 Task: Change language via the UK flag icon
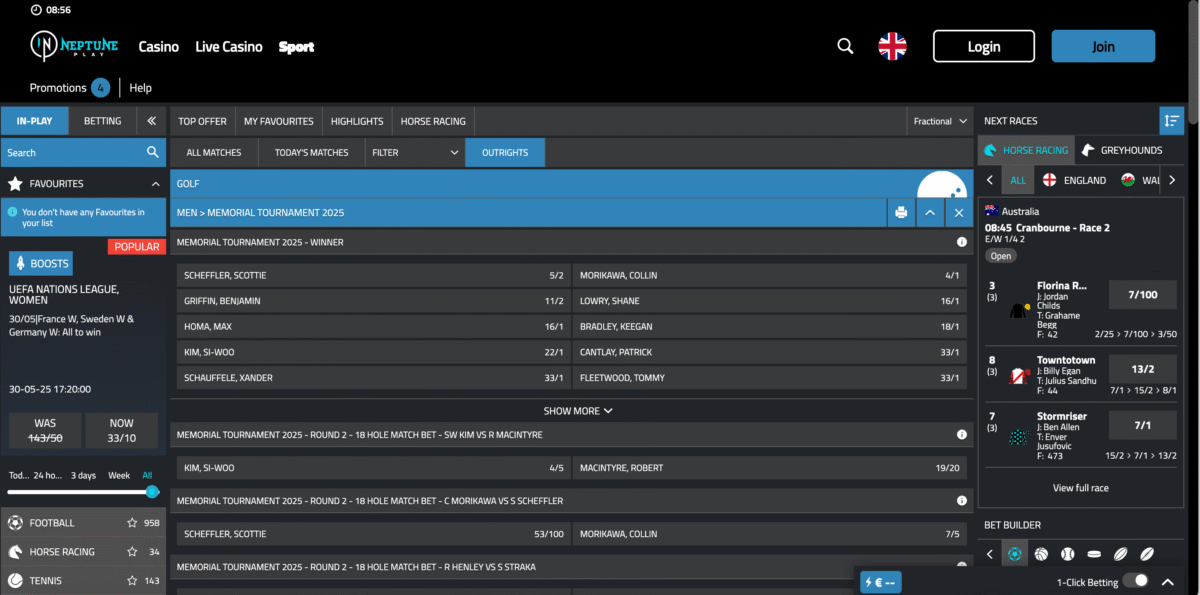pyautogui.click(x=892, y=46)
